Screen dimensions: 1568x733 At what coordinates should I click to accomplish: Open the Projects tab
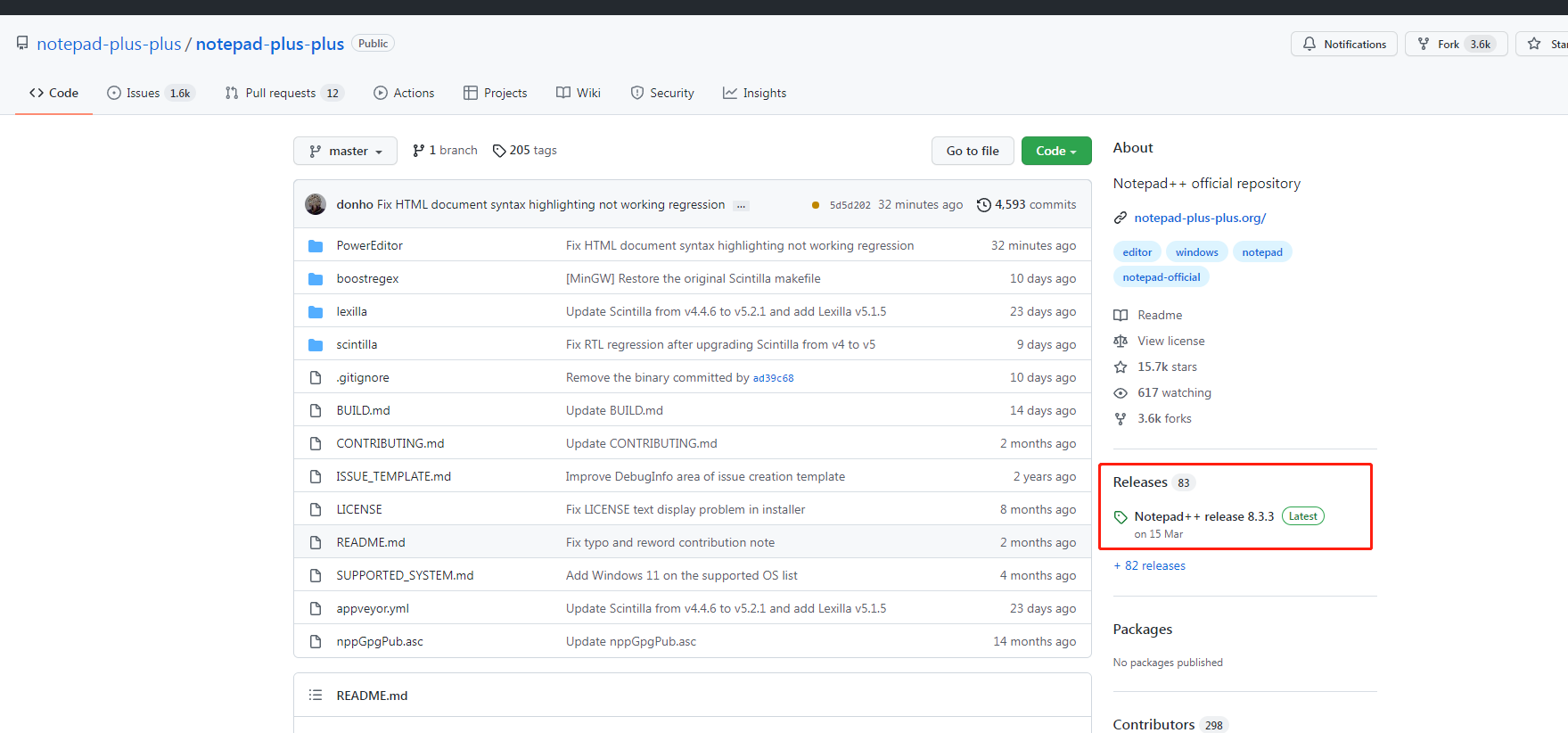[x=496, y=93]
